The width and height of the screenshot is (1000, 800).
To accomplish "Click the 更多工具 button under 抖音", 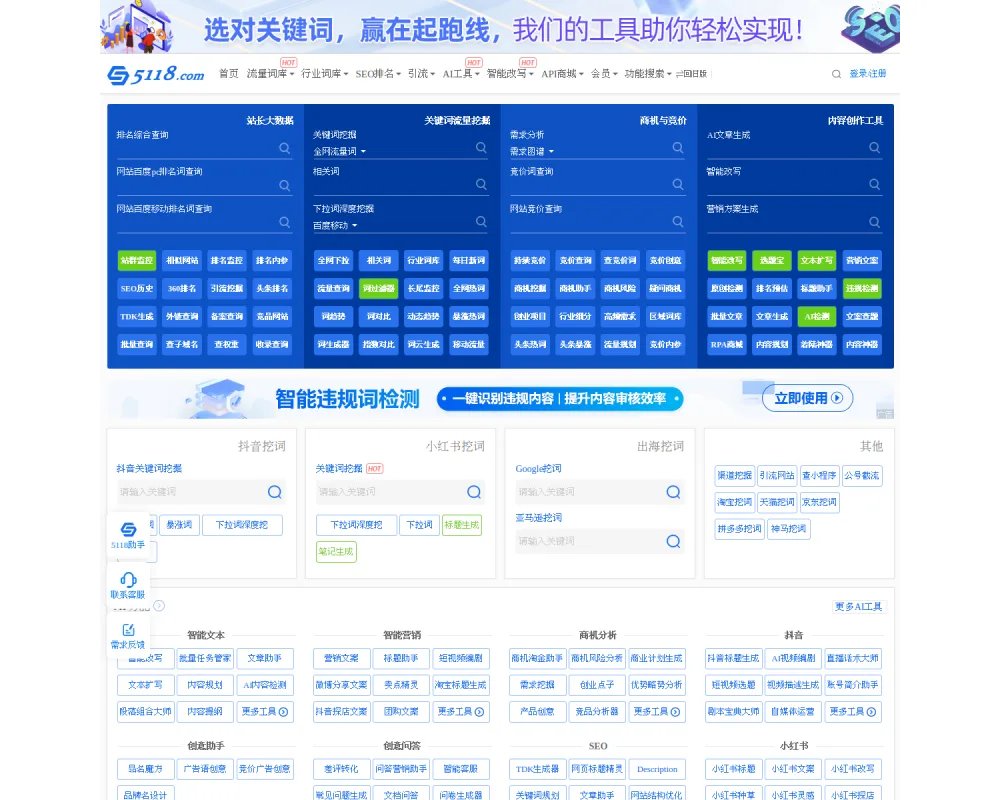I will click(853, 711).
